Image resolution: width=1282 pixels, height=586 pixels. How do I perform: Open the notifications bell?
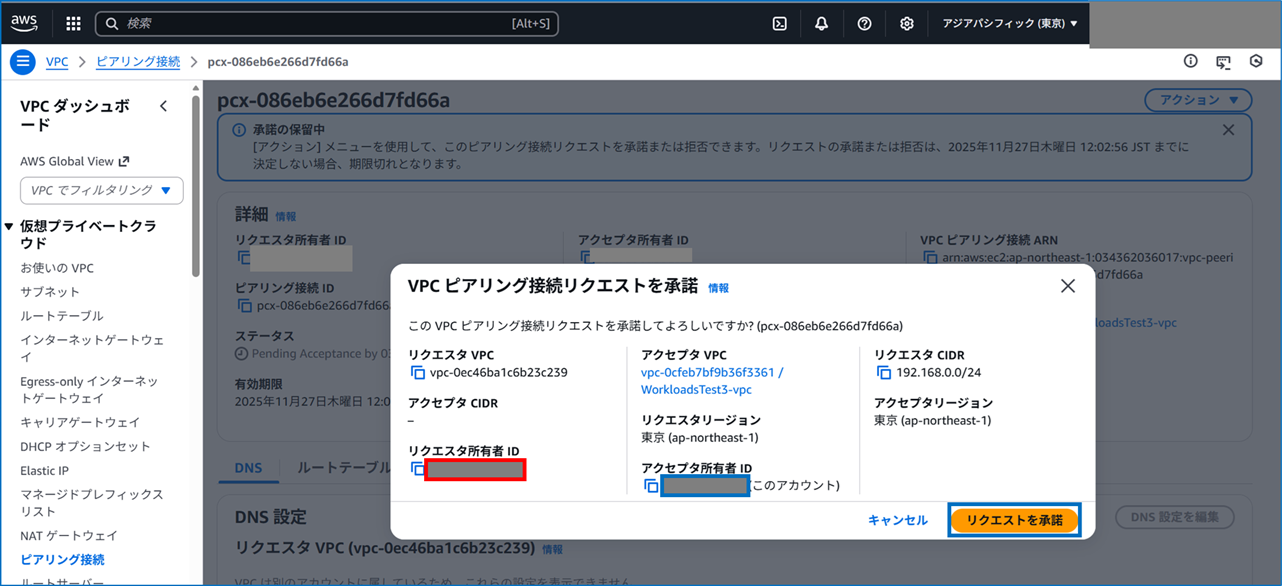pyautogui.click(x=821, y=23)
